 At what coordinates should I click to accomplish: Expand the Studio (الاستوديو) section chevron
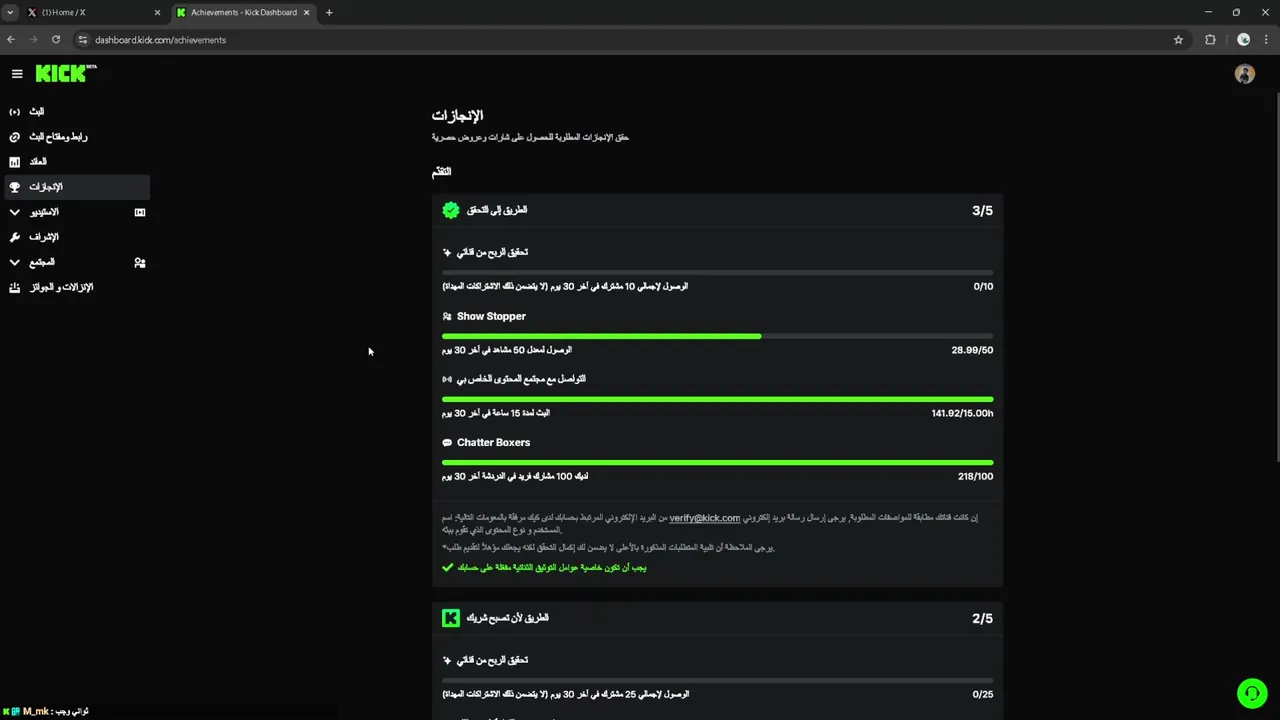(x=14, y=212)
